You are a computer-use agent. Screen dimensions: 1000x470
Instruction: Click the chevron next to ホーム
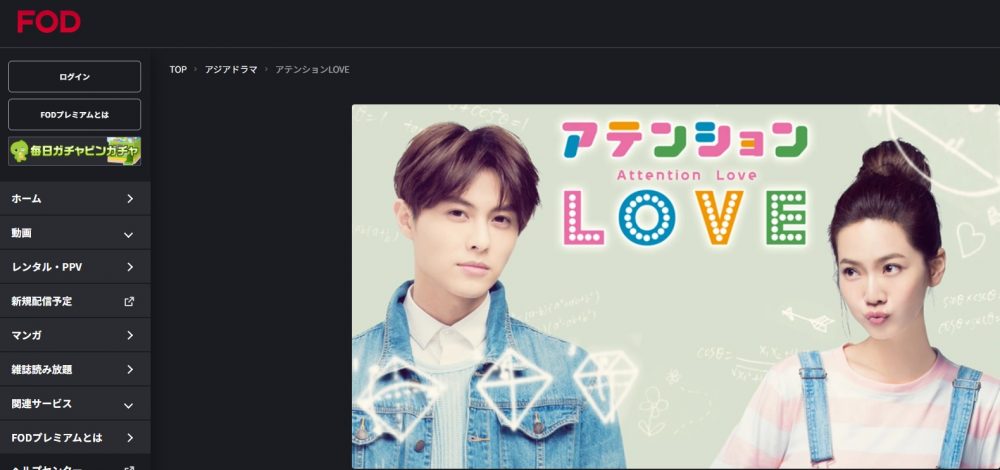click(129, 199)
